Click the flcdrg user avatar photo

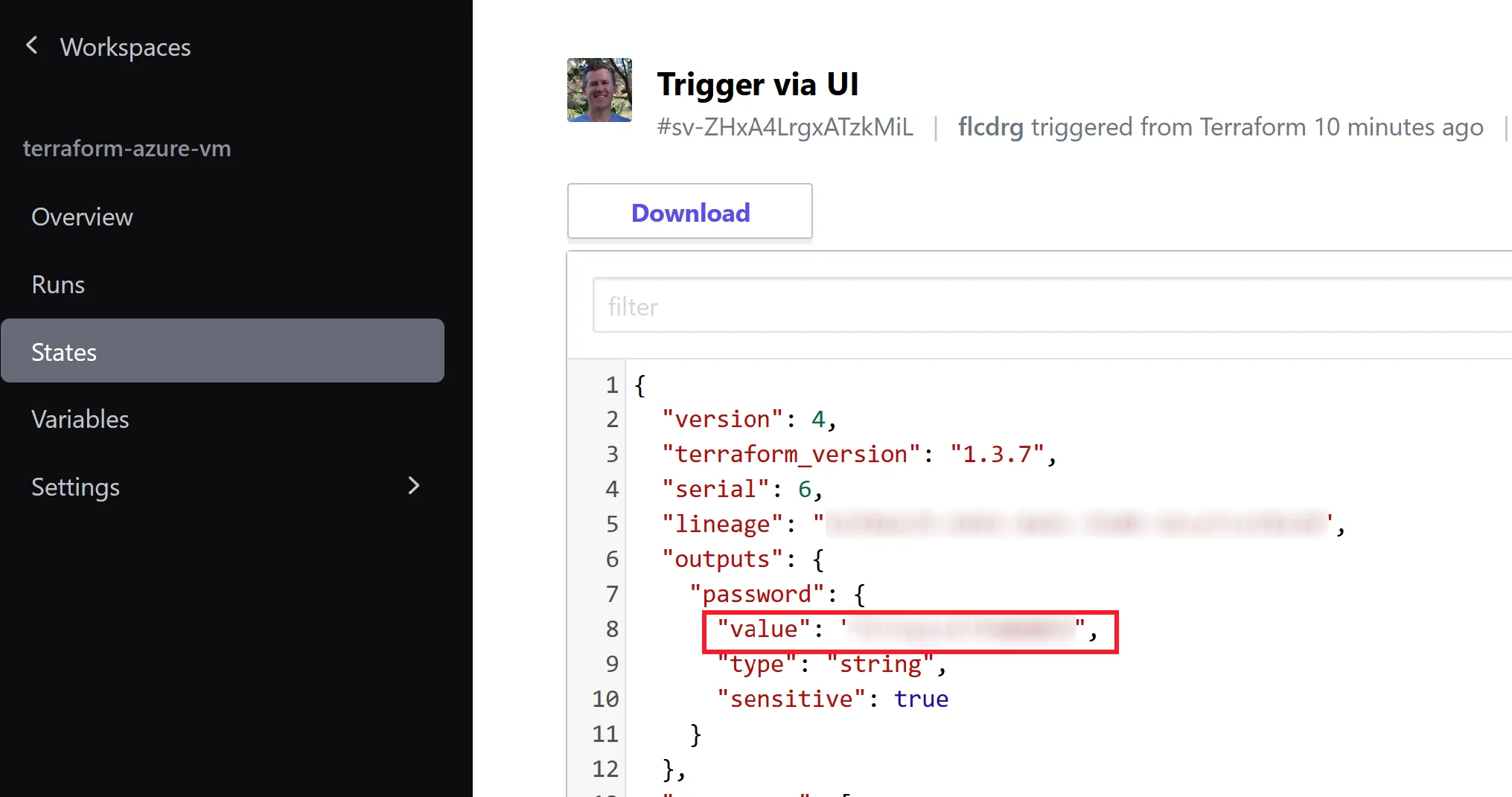[599, 90]
